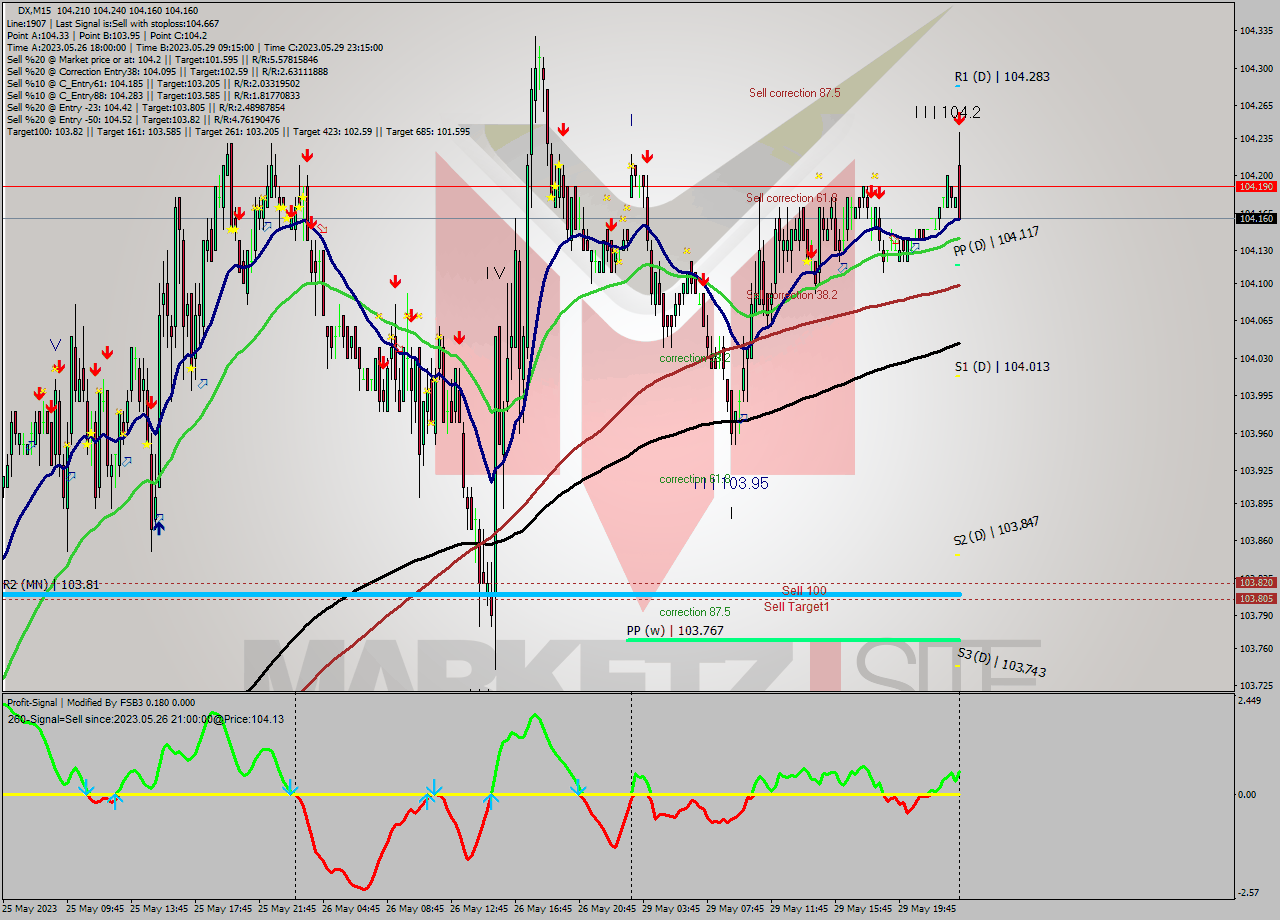
Task: Click the red arrow above the 104.2 label
Action: coord(959,119)
